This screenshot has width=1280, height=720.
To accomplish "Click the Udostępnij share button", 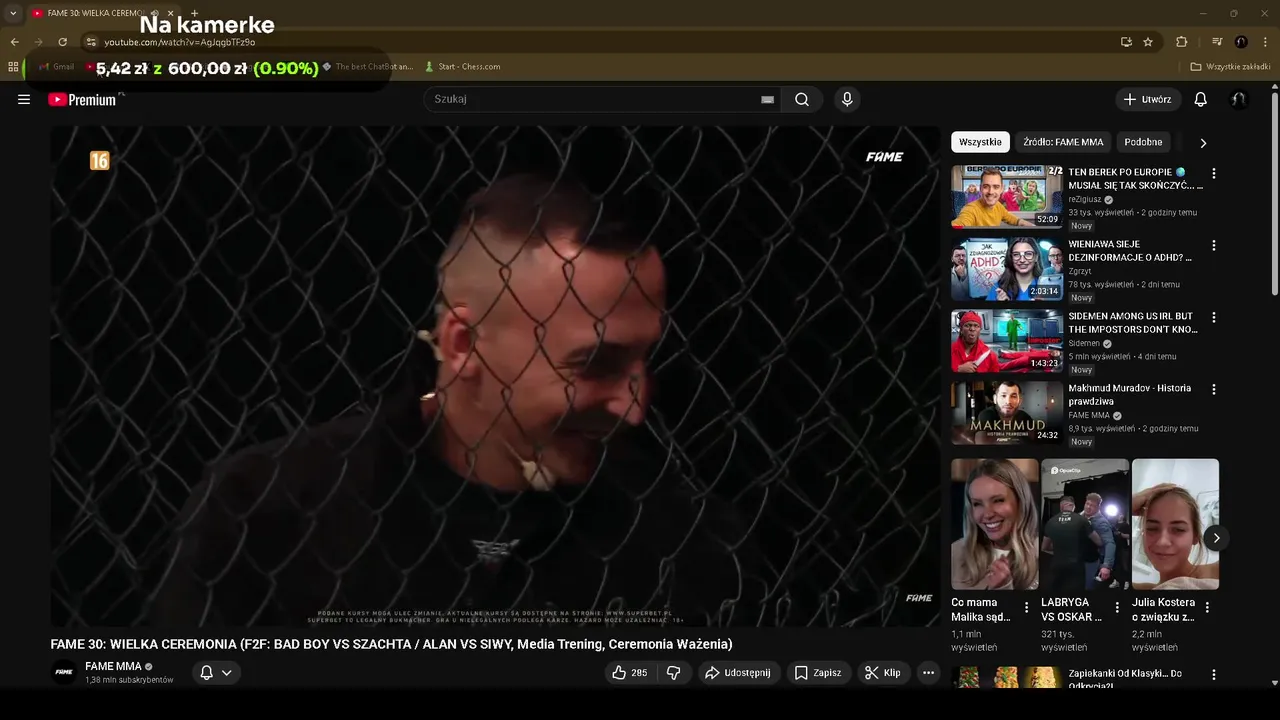I will [738, 673].
